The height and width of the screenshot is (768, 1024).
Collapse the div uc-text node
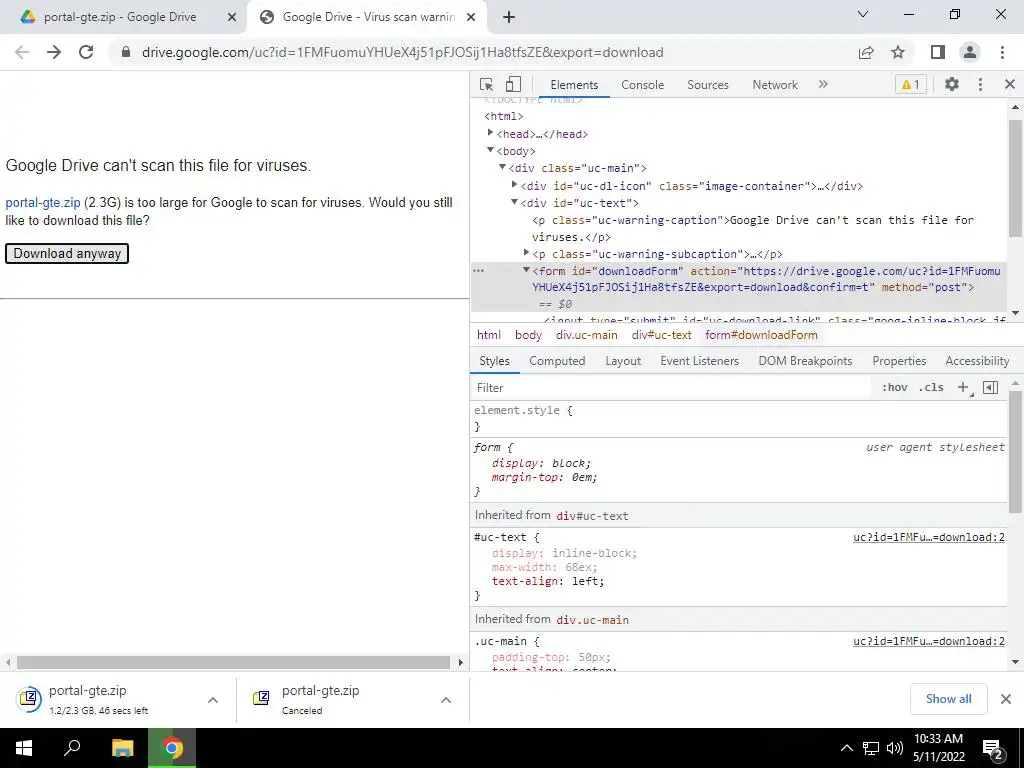pyautogui.click(x=515, y=202)
